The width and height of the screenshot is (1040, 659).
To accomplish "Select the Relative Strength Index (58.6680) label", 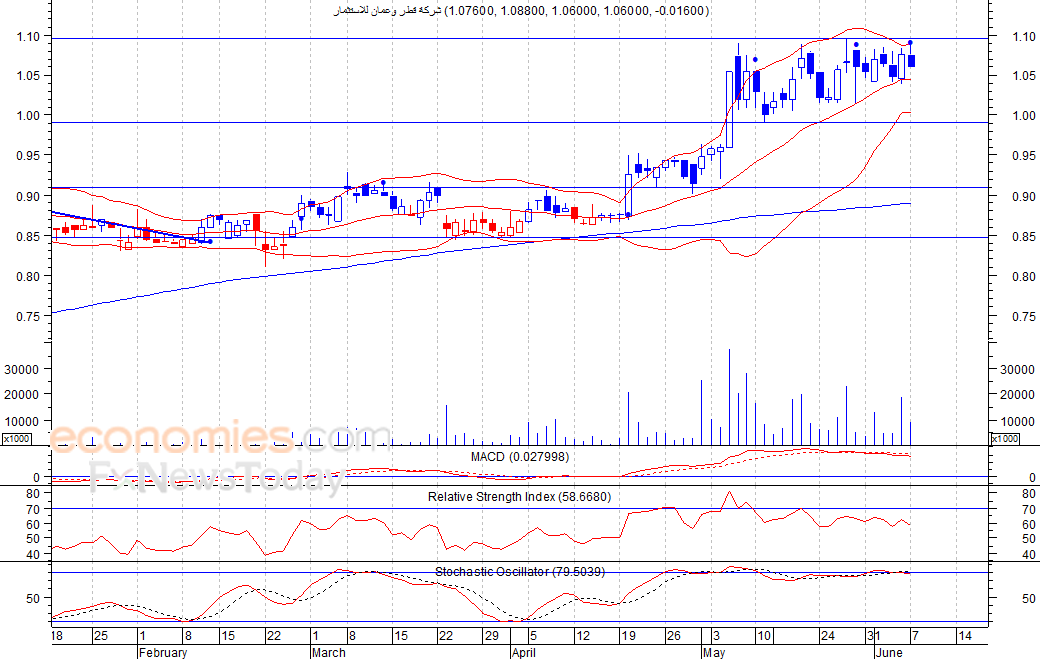I will pyautogui.click(x=519, y=497).
